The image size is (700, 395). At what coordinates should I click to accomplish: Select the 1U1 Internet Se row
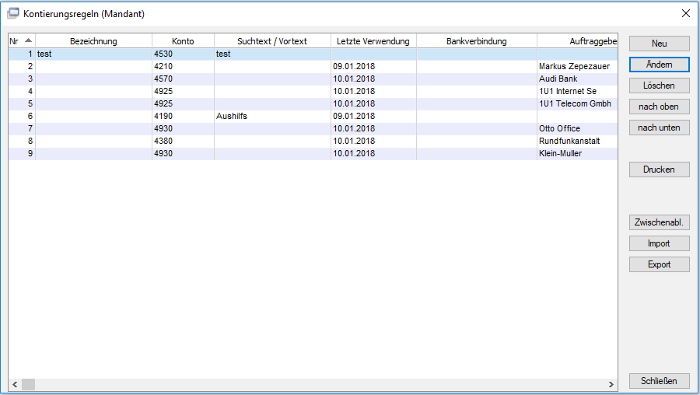click(313, 91)
